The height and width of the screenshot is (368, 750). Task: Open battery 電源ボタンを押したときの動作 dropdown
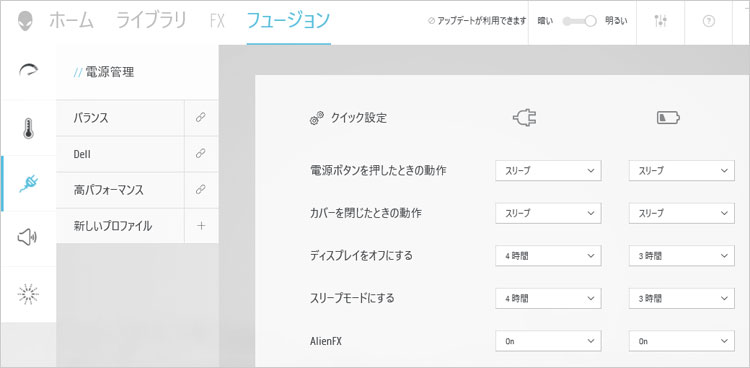(x=682, y=170)
